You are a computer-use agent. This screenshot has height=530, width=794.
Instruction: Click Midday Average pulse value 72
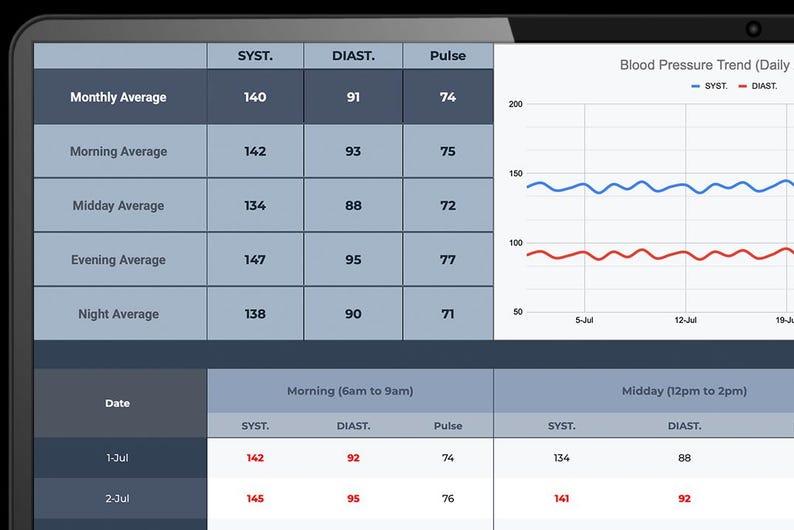[448, 206]
